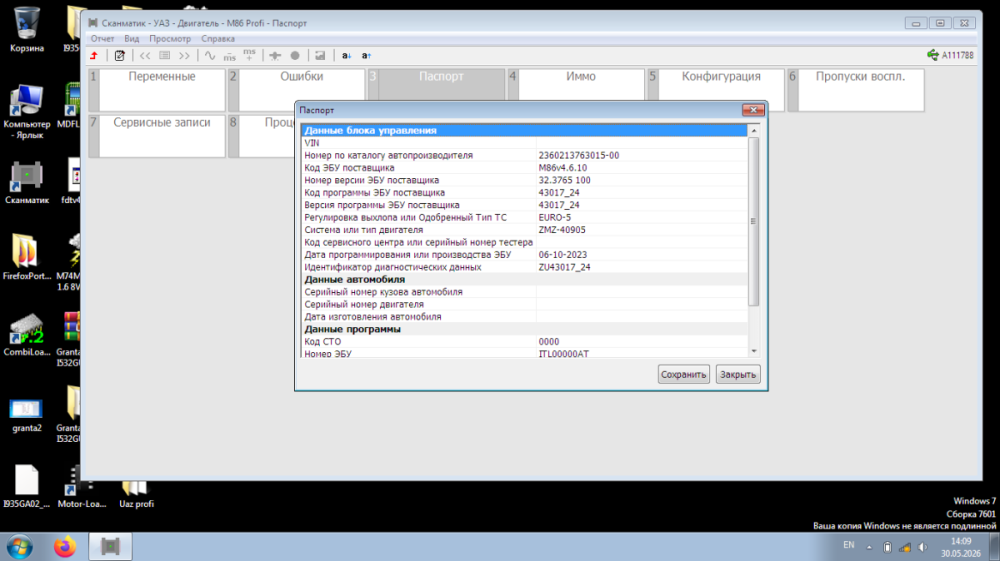Viewport: 1000px width, 561px height.
Task: Open the granta2 desktop icon
Action: pyautogui.click(x=27, y=414)
